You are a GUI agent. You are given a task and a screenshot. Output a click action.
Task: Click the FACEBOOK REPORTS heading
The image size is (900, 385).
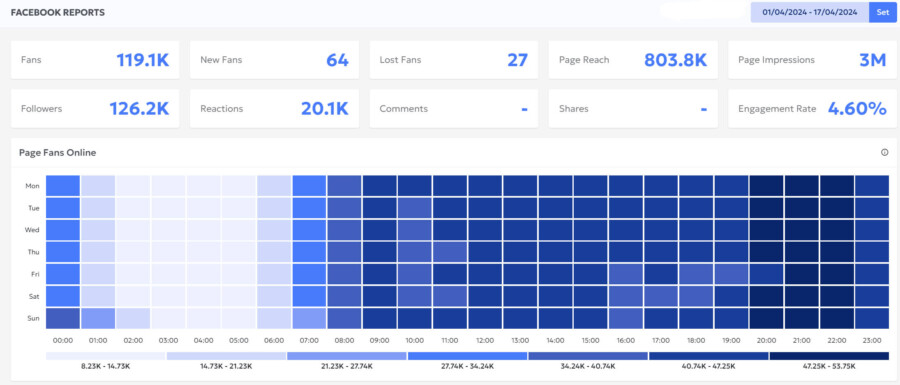(x=58, y=13)
